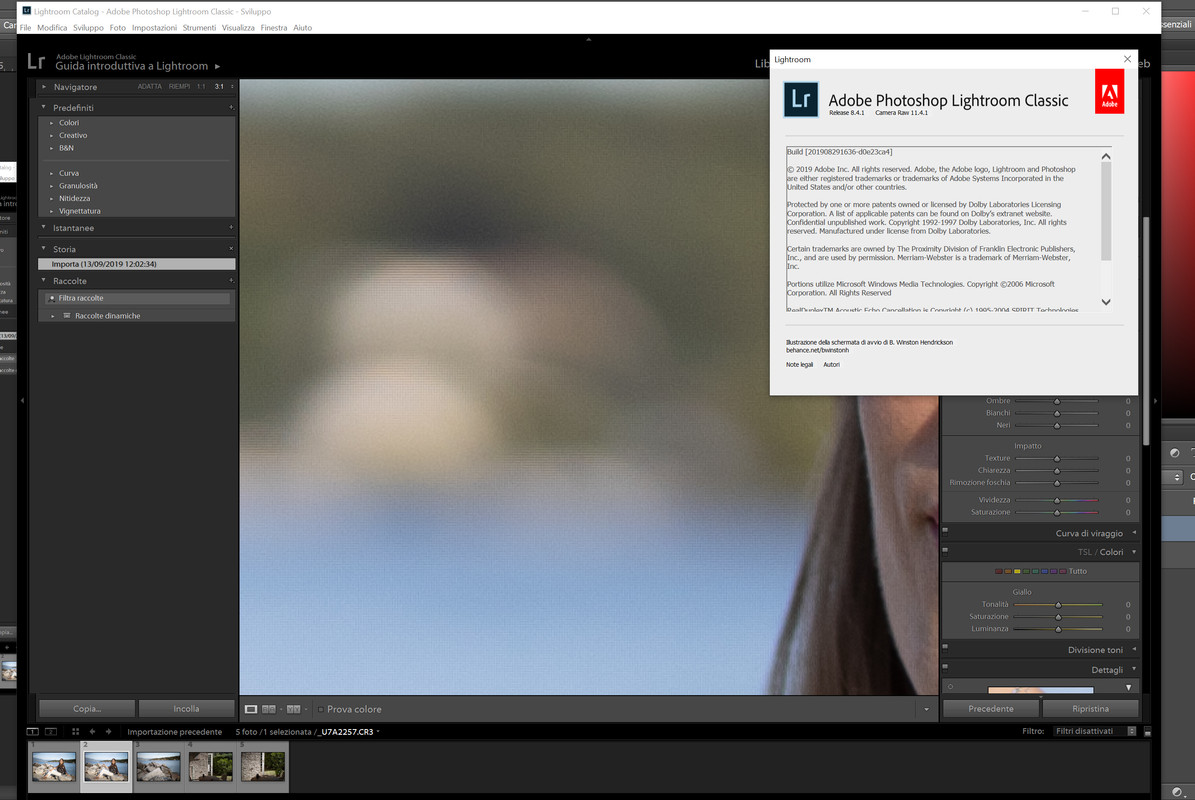Expand the Curva di viraggio panel

(x=1134, y=533)
